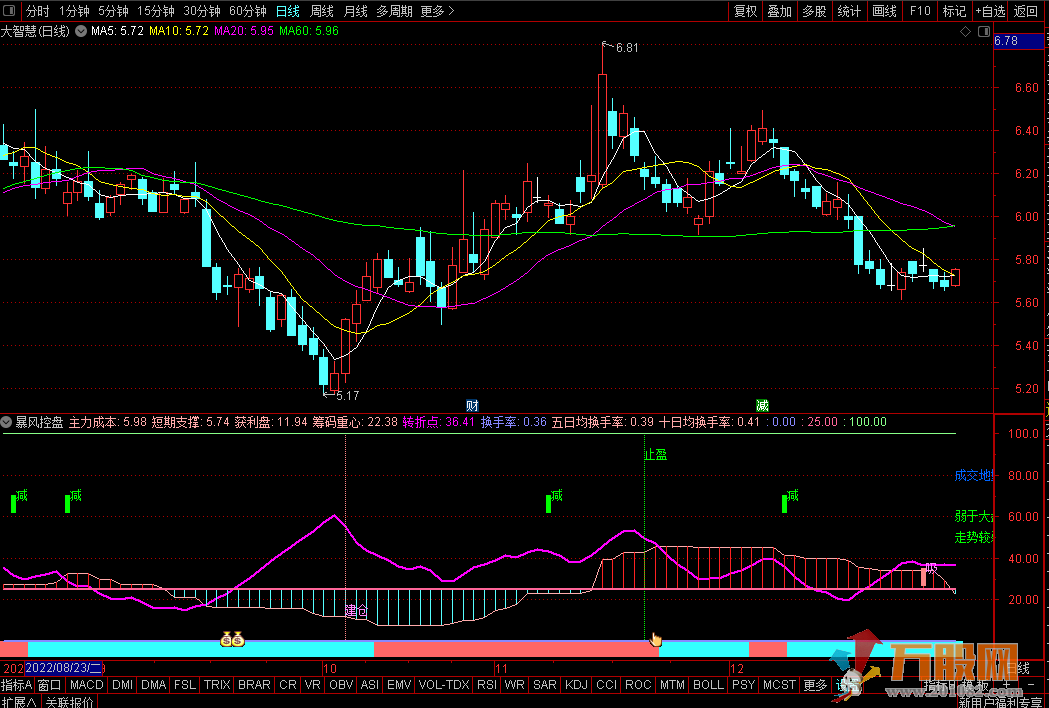Open the 关联报价 tab
Viewport: 1049px width, 708px height.
(x=70, y=702)
